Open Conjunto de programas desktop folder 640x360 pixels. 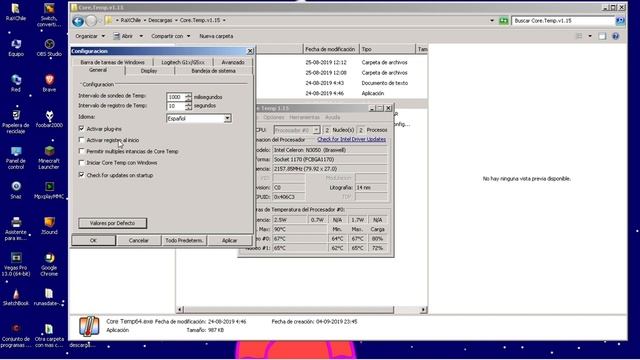[x=16, y=336]
